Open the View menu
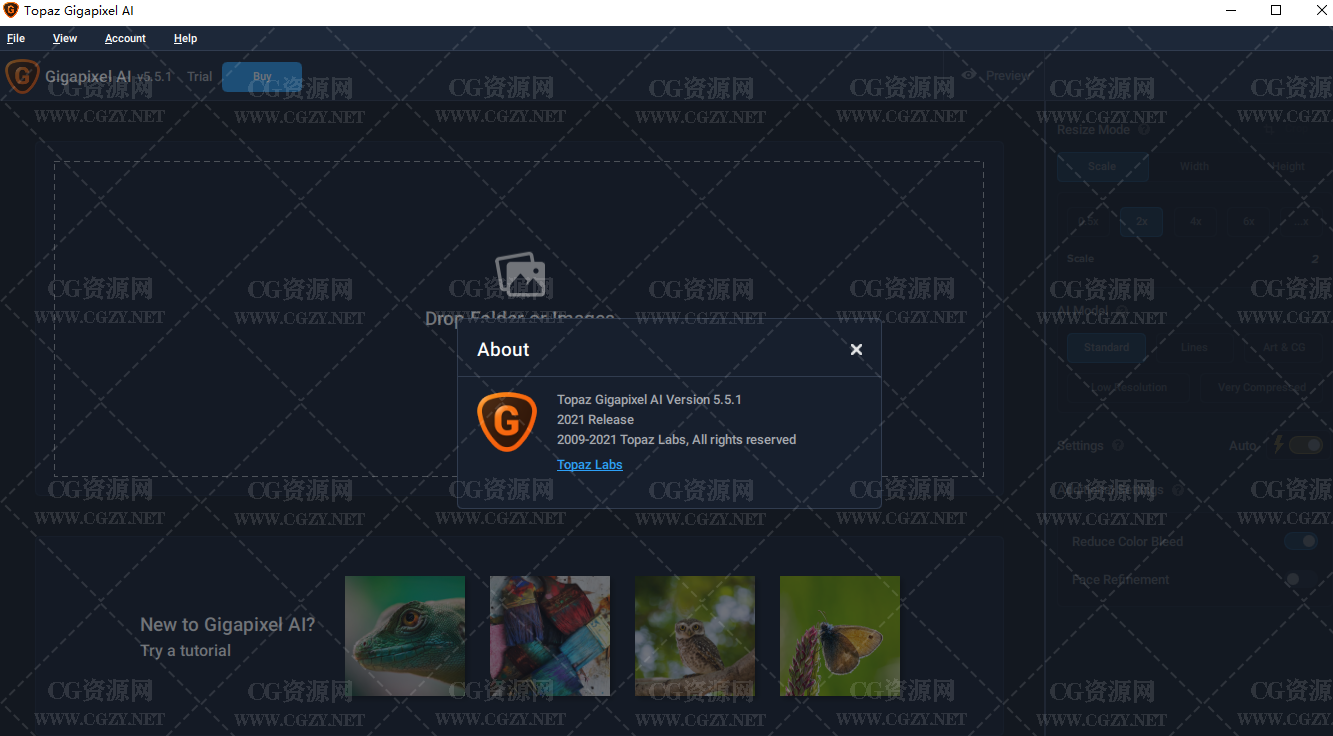Image resolution: width=1333 pixels, height=736 pixels. click(65, 39)
